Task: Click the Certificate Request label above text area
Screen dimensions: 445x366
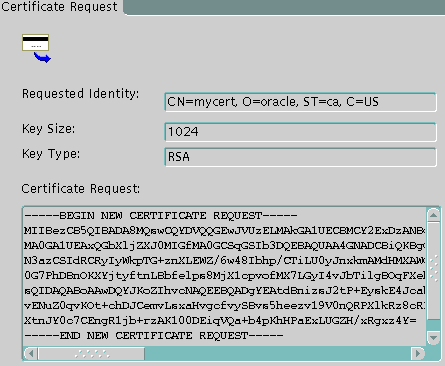Action: click(x=81, y=189)
